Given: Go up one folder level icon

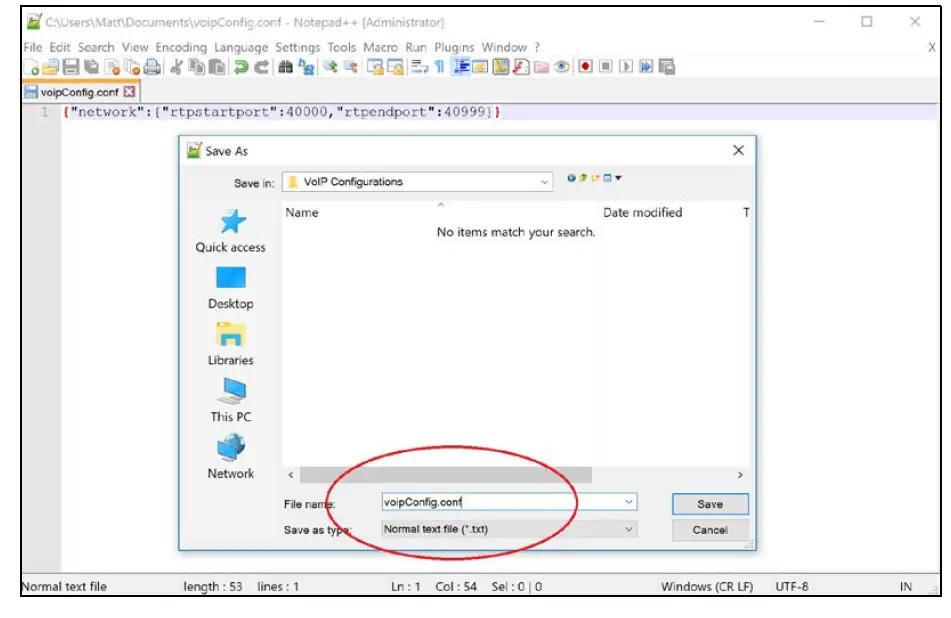Looking at the screenshot, I should pos(583,178).
